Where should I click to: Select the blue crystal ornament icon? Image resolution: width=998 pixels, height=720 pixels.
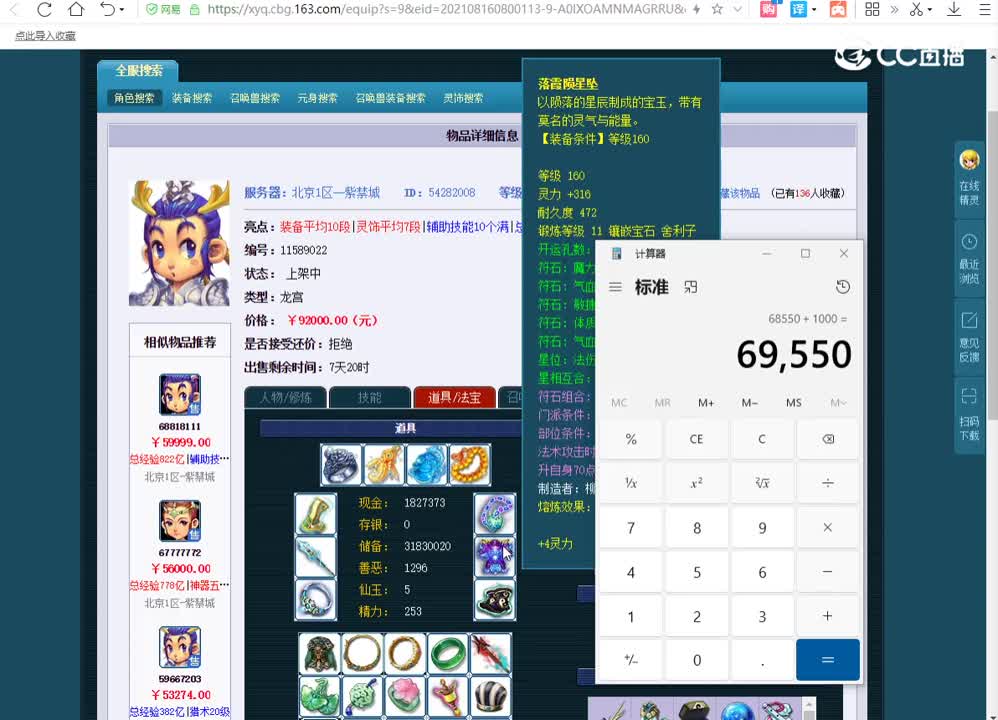pos(426,465)
